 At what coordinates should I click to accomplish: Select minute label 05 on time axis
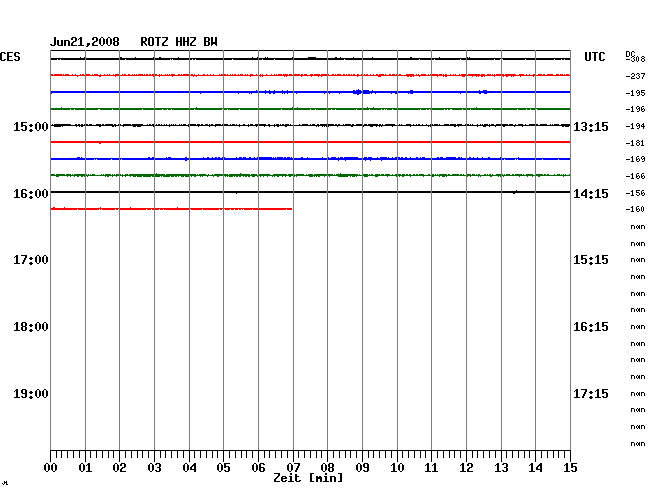click(223, 468)
